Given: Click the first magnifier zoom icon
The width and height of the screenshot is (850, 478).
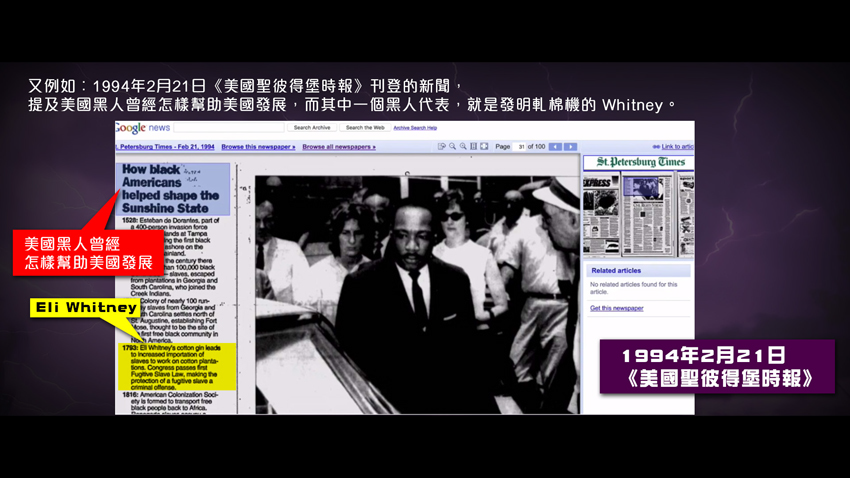Looking at the screenshot, I should click(452, 146).
